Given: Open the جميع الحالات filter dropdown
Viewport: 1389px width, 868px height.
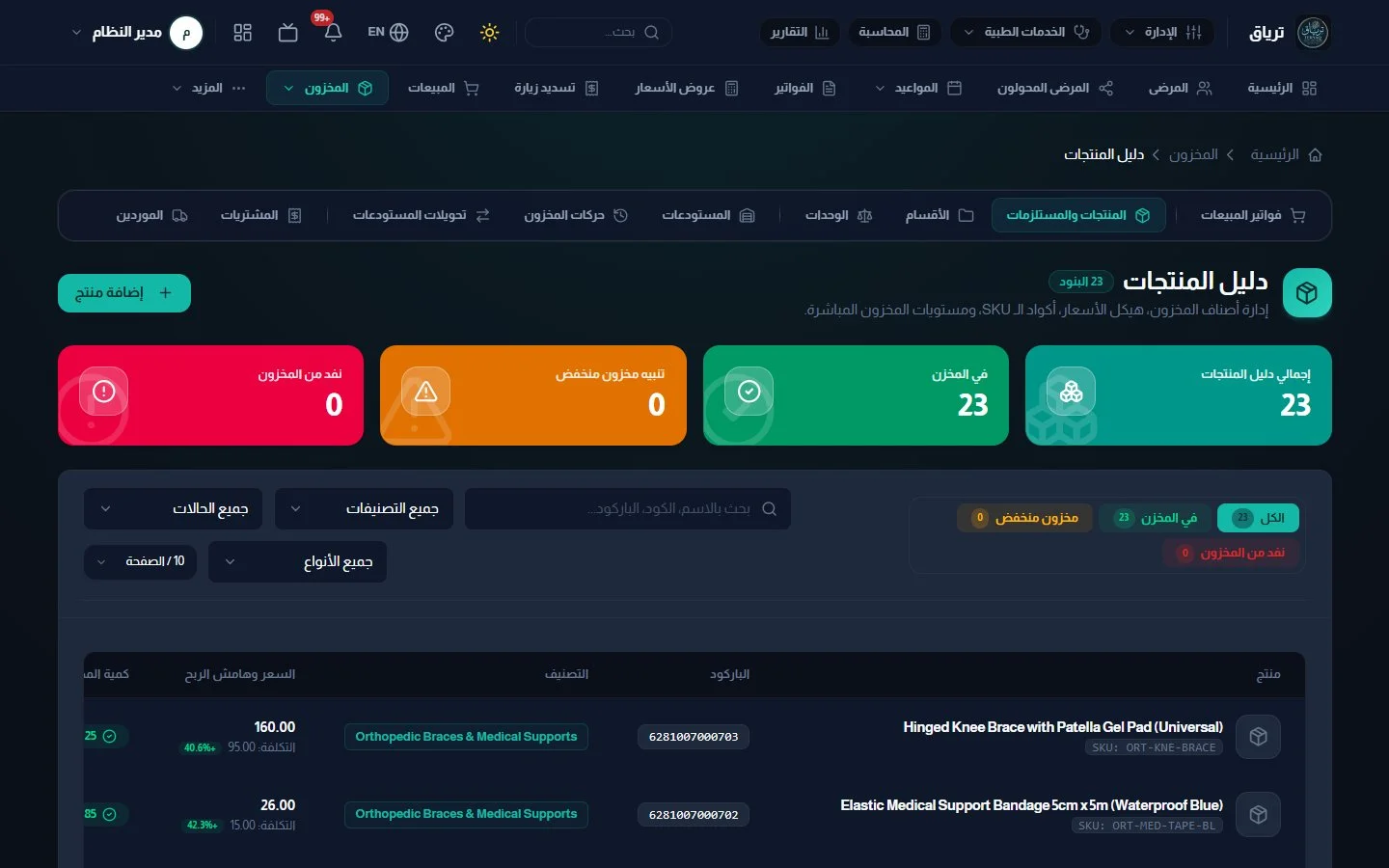Looking at the screenshot, I should pyautogui.click(x=174, y=508).
